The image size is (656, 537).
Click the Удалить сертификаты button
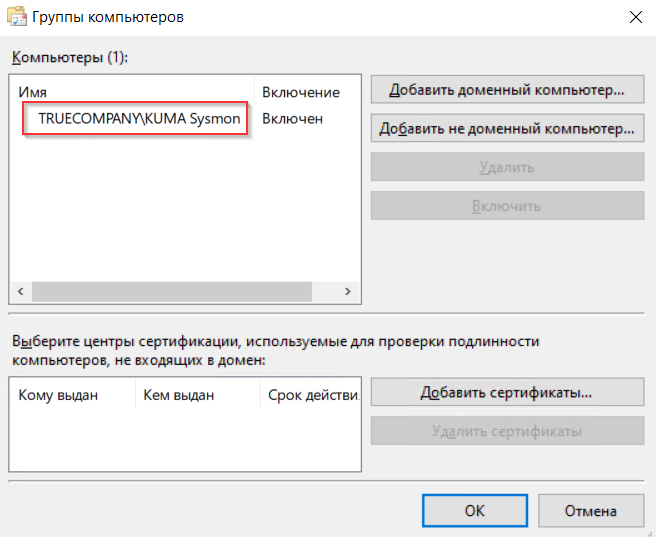click(506, 431)
